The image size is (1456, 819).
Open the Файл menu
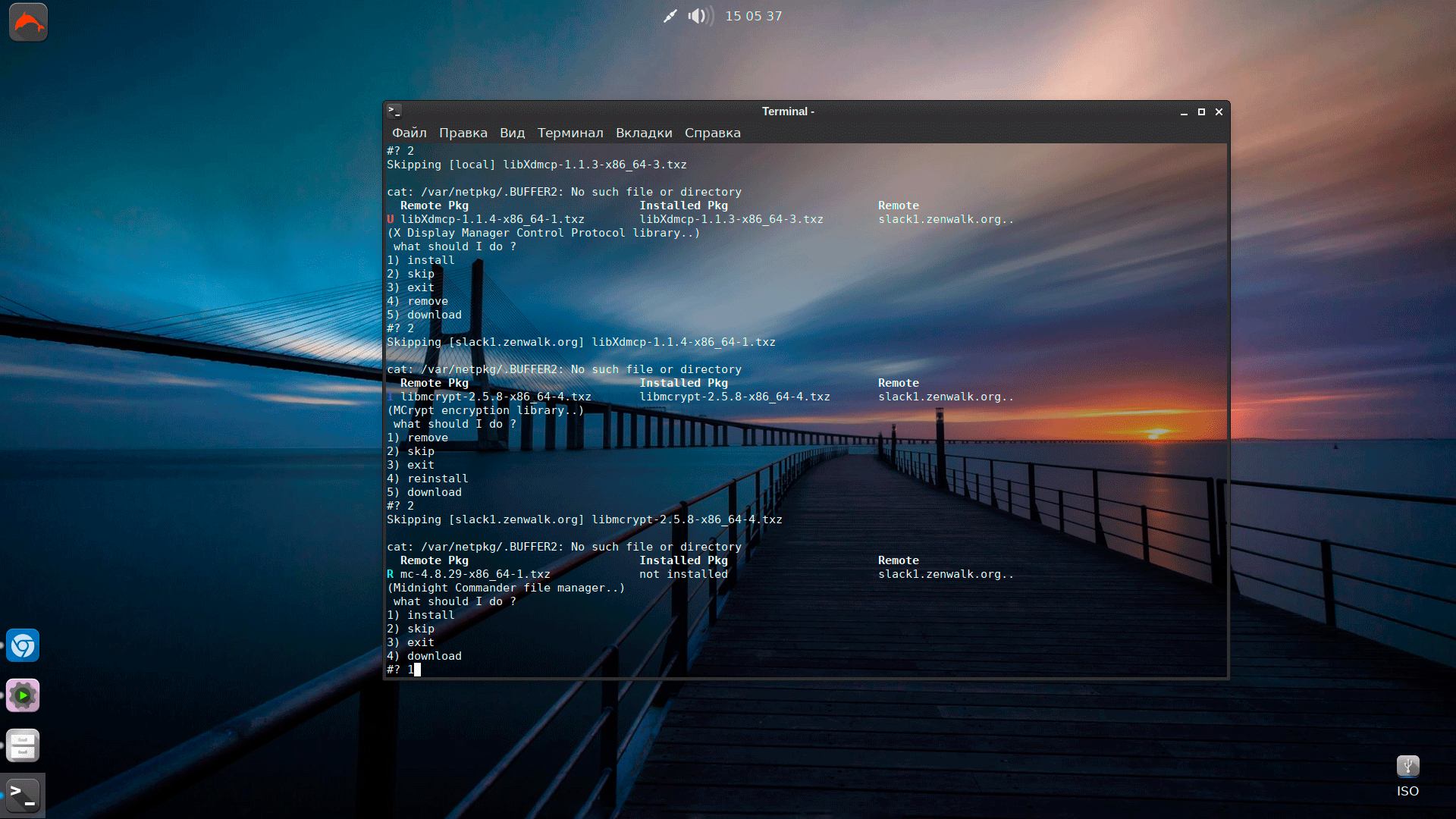point(409,133)
